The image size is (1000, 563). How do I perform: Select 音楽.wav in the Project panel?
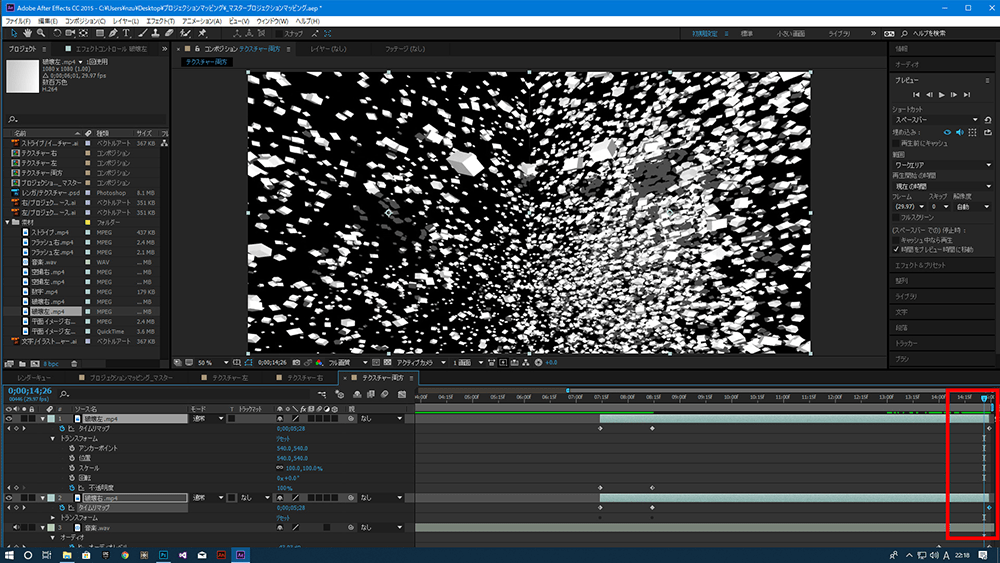(x=46, y=263)
